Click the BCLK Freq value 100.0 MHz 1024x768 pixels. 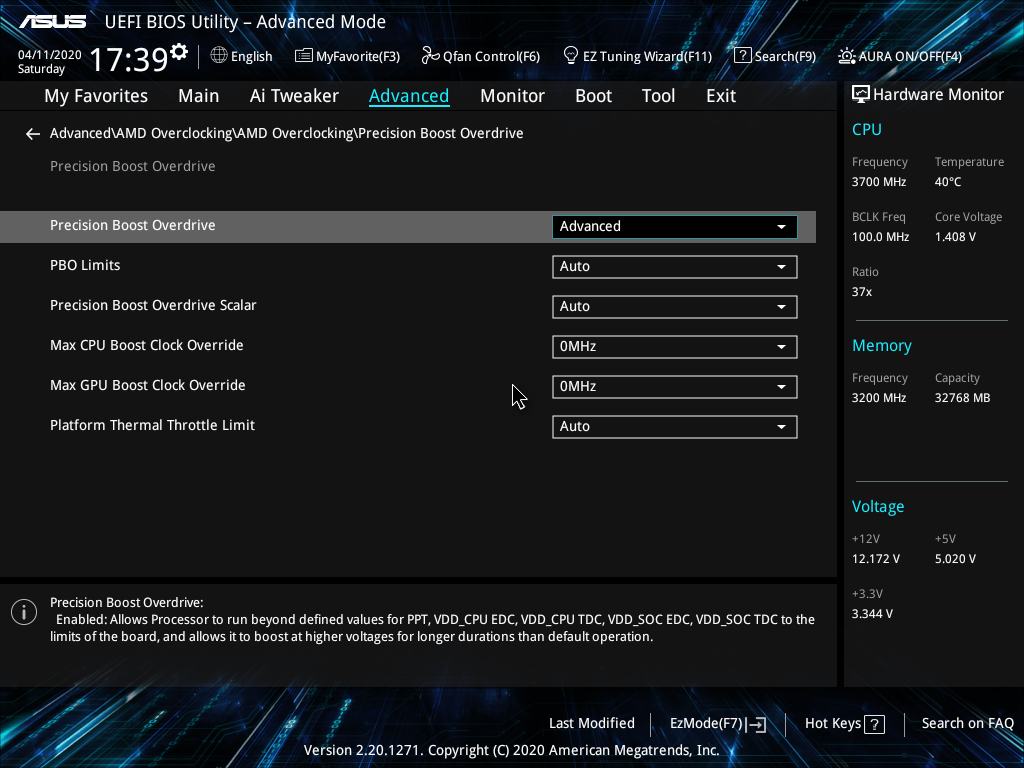click(x=880, y=237)
